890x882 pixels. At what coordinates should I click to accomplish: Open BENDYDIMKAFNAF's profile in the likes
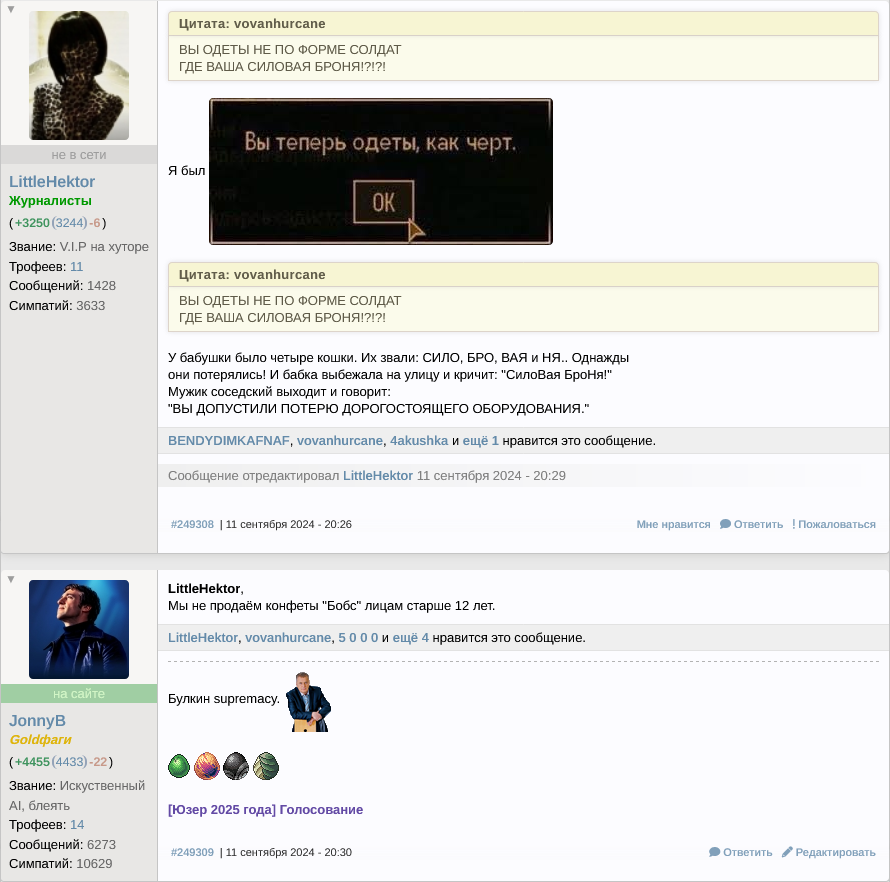coord(228,440)
